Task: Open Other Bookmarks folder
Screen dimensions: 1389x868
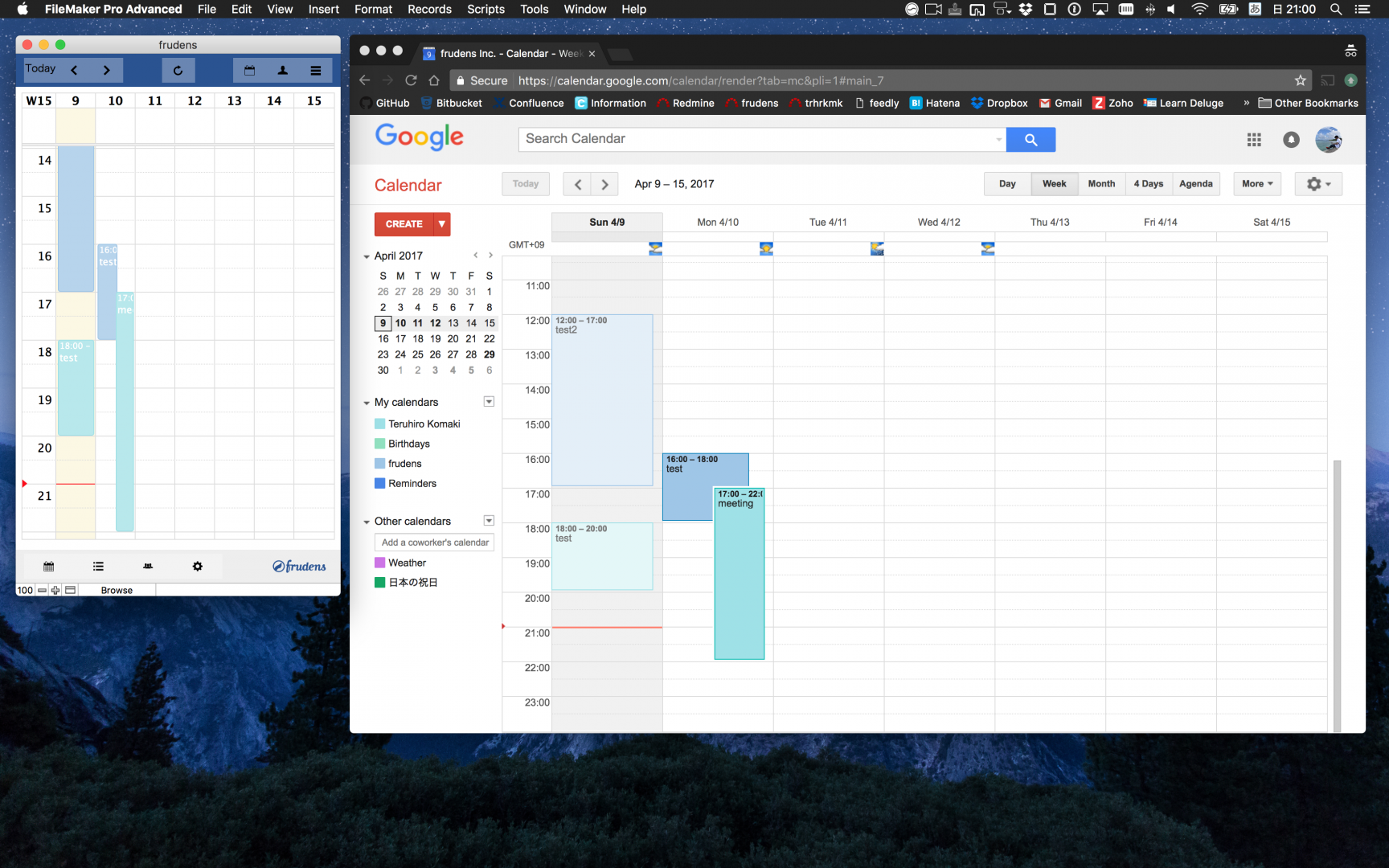Action: [x=1308, y=103]
